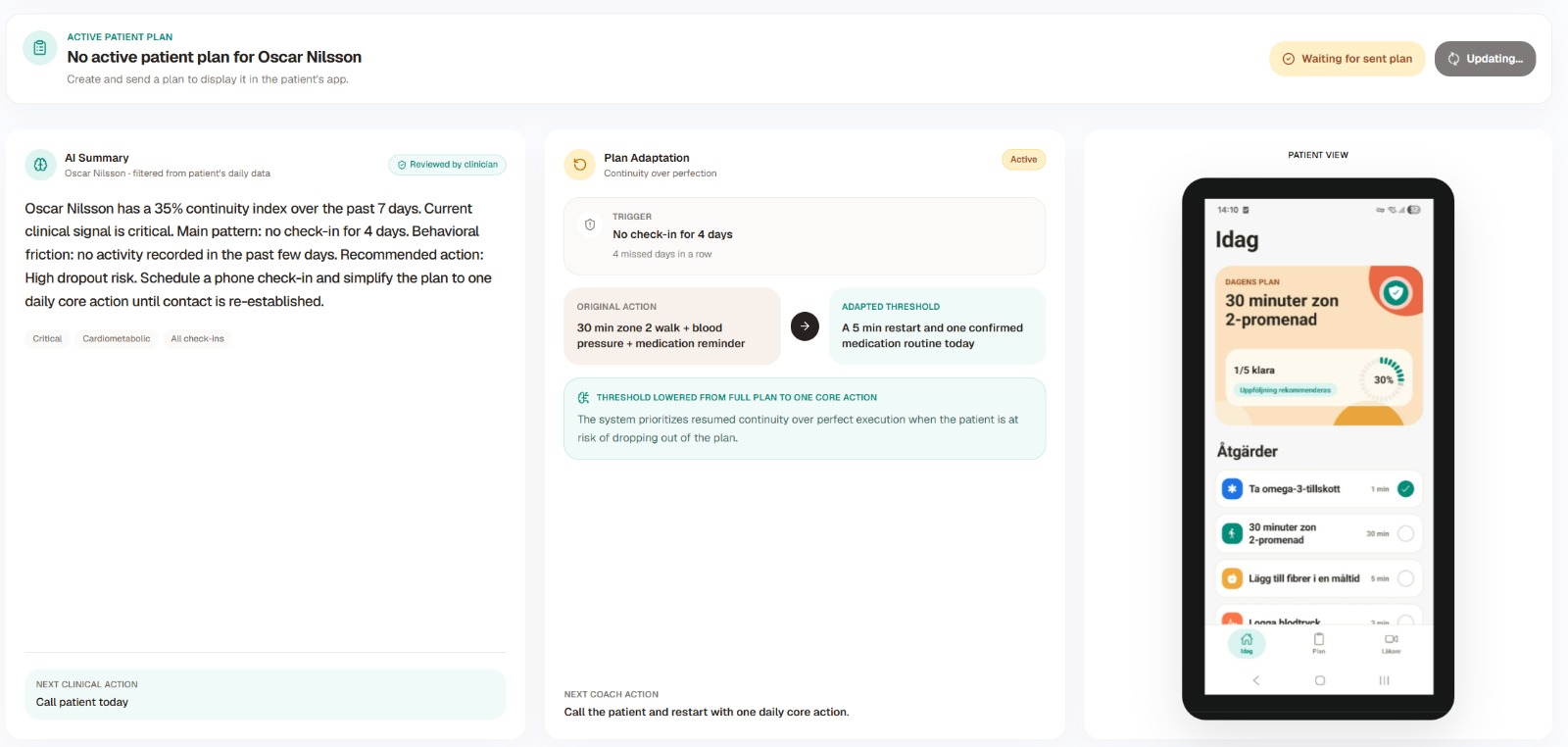Viewport: 1568px width, 747px height.
Task: Uncheck the completed Ta omega-3-tillskott checkmark
Action: [1405, 488]
